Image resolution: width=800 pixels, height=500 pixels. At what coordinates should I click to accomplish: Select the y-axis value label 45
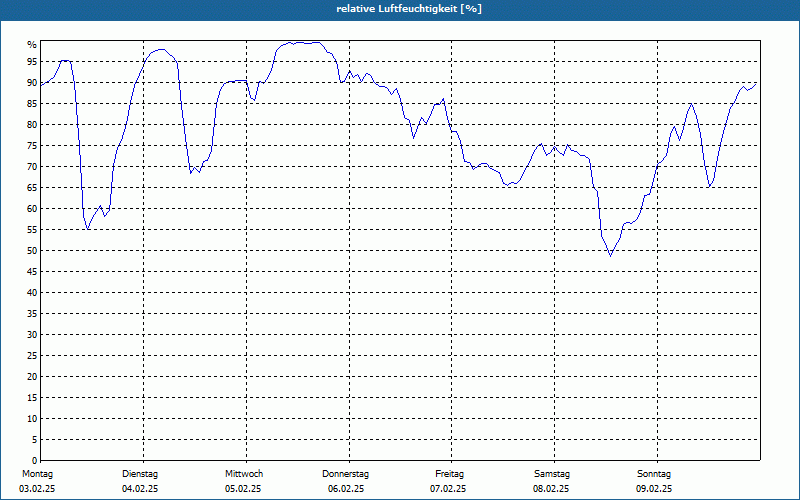point(32,271)
